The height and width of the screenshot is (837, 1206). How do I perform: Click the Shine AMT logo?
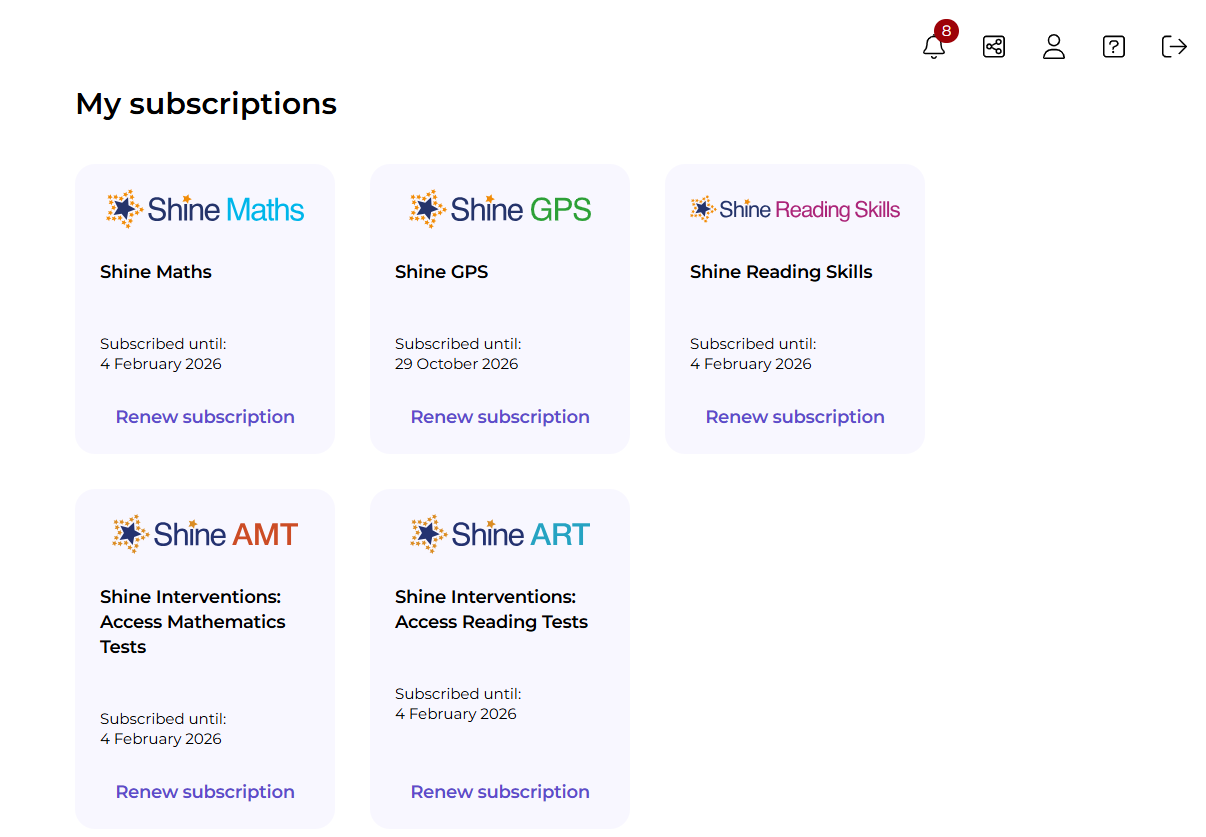[x=205, y=534]
